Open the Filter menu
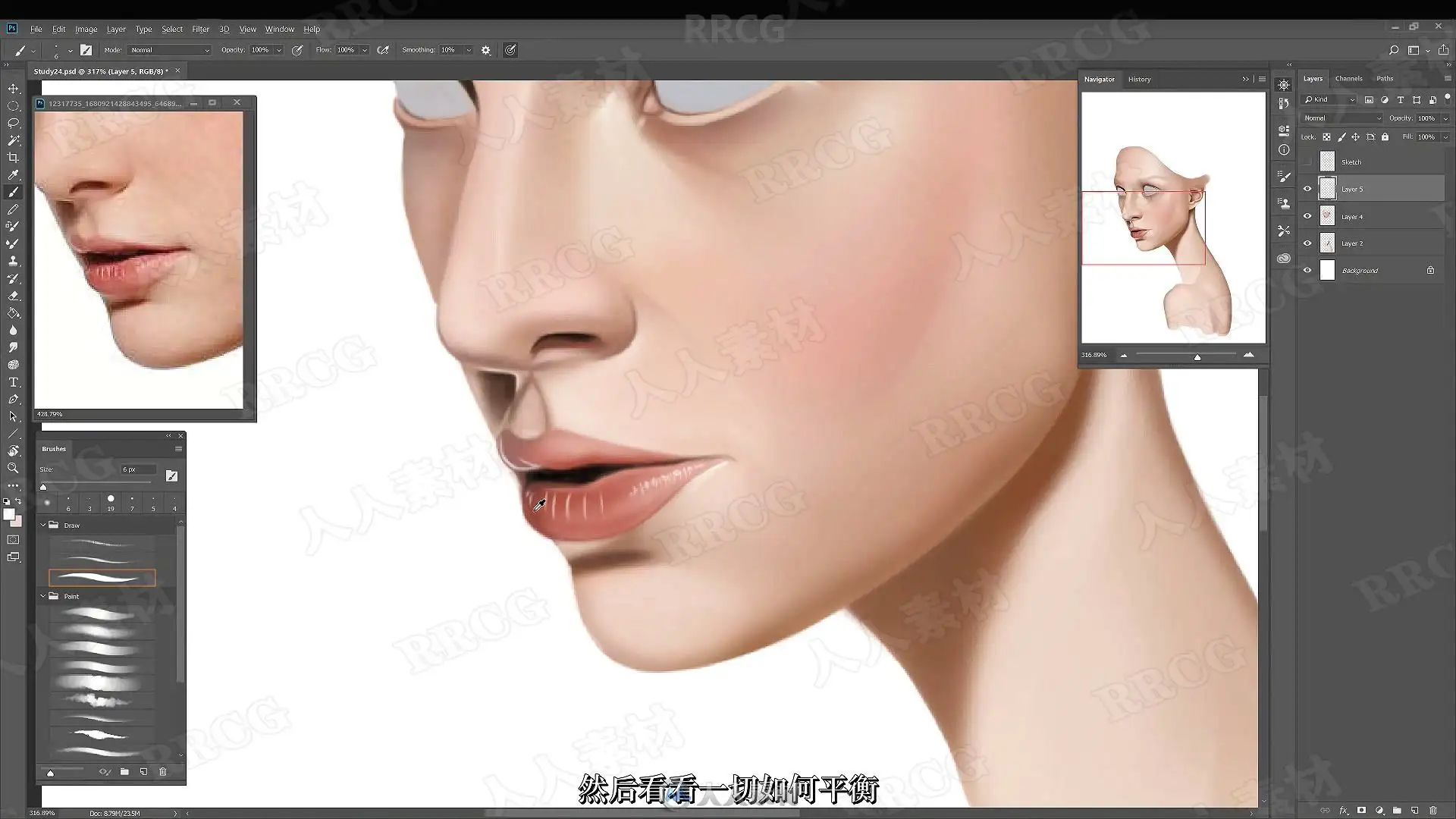The height and width of the screenshot is (819, 1456). (x=200, y=29)
